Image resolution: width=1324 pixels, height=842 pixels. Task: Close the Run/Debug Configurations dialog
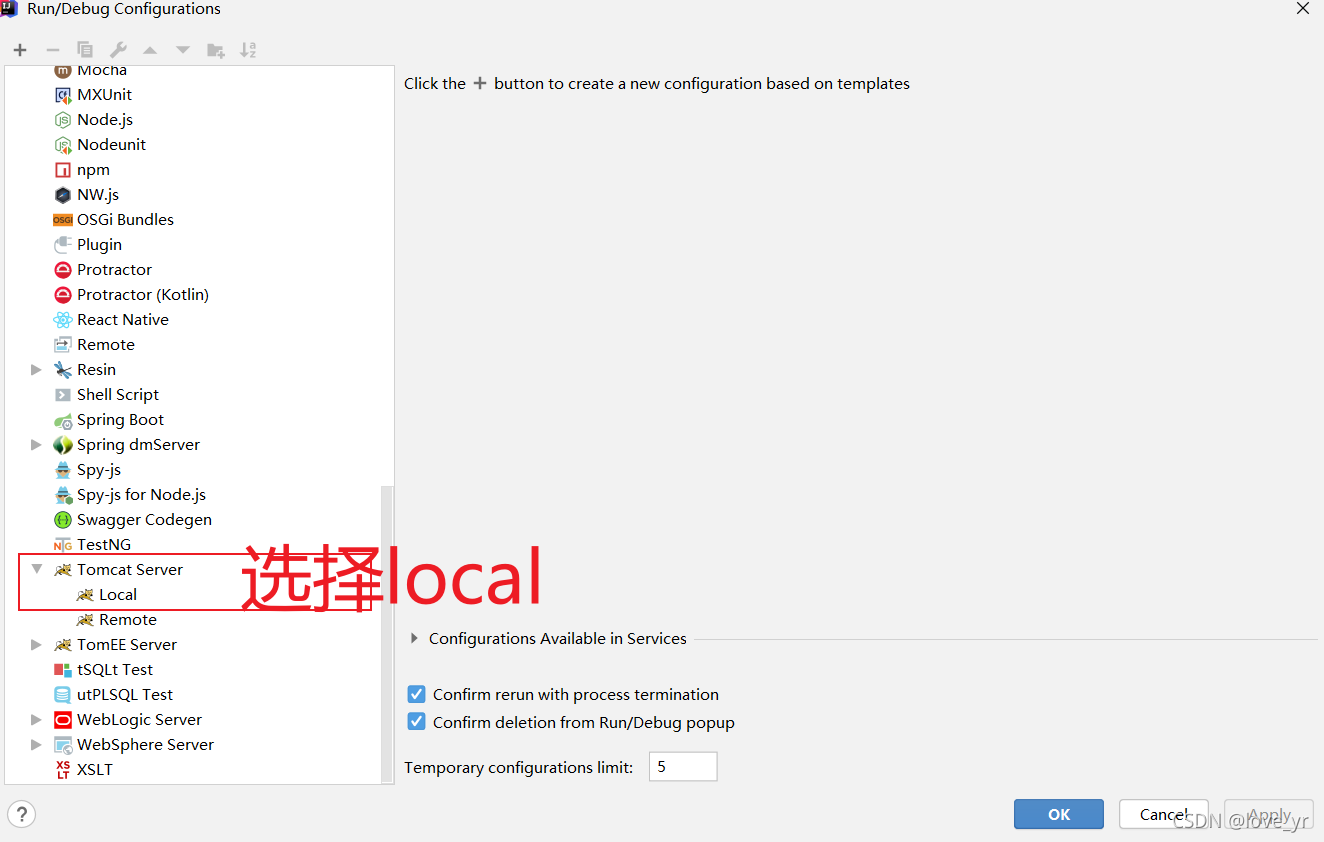[1303, 9]
